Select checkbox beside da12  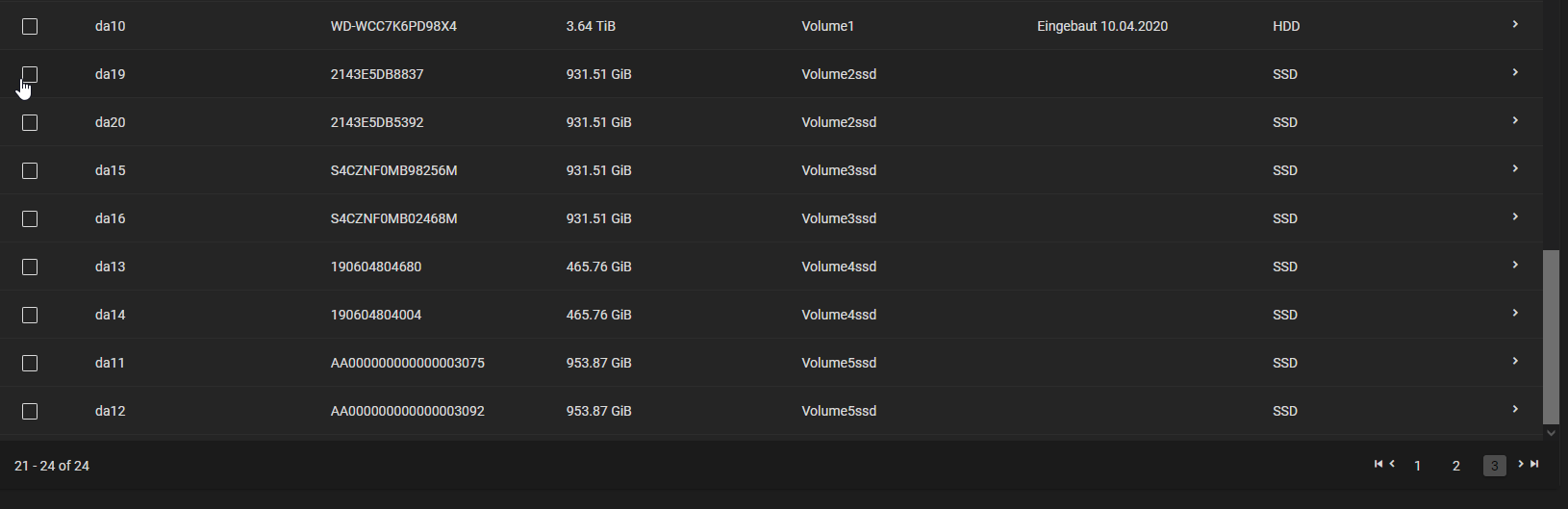(30, 411)
